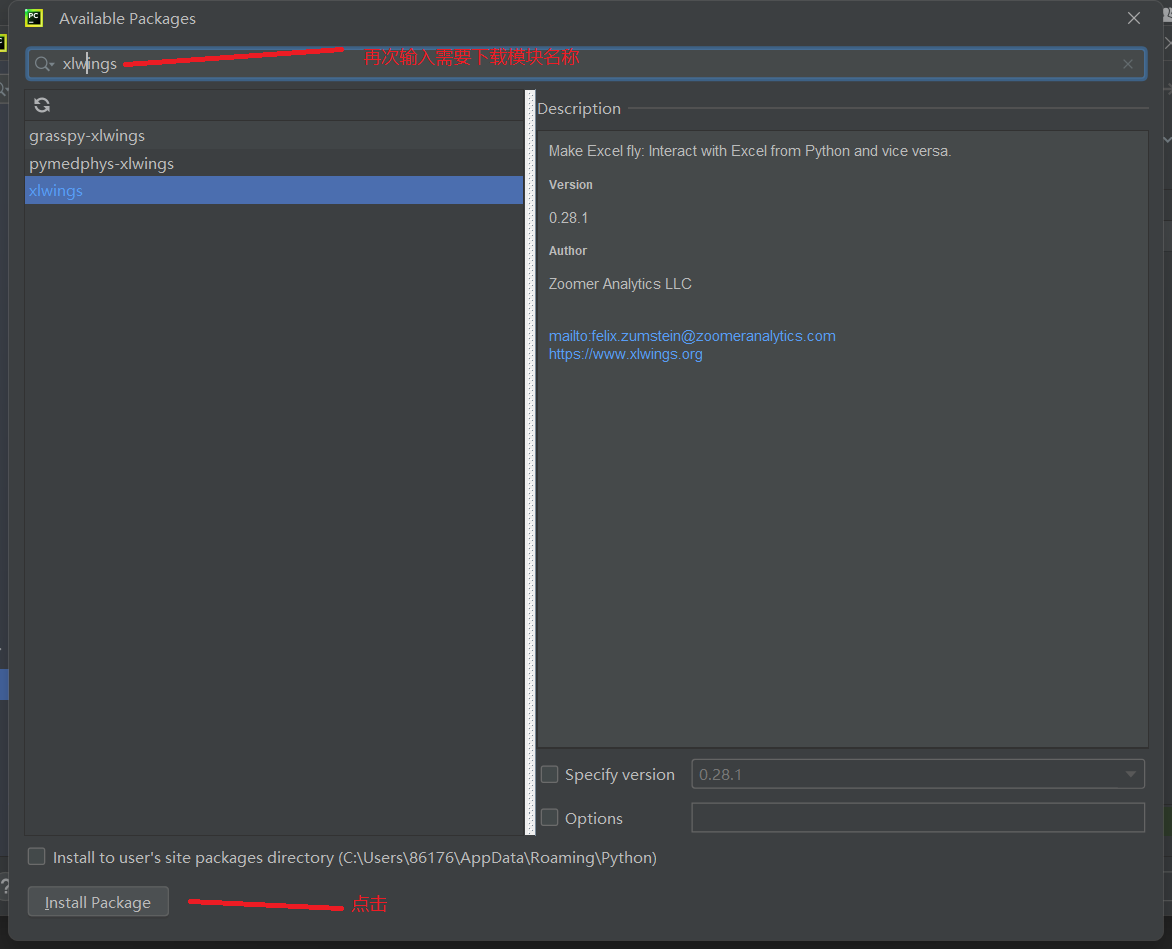
Task: Toggle Install to user's site packages directory
Action: click(x=37, y=856)
